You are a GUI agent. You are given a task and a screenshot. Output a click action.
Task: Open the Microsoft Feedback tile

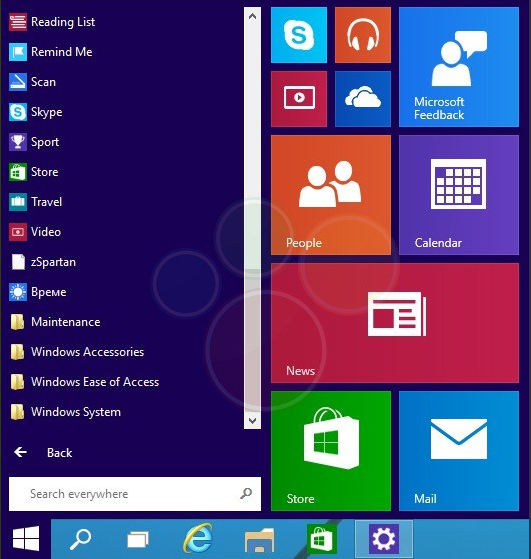point(459,67)
